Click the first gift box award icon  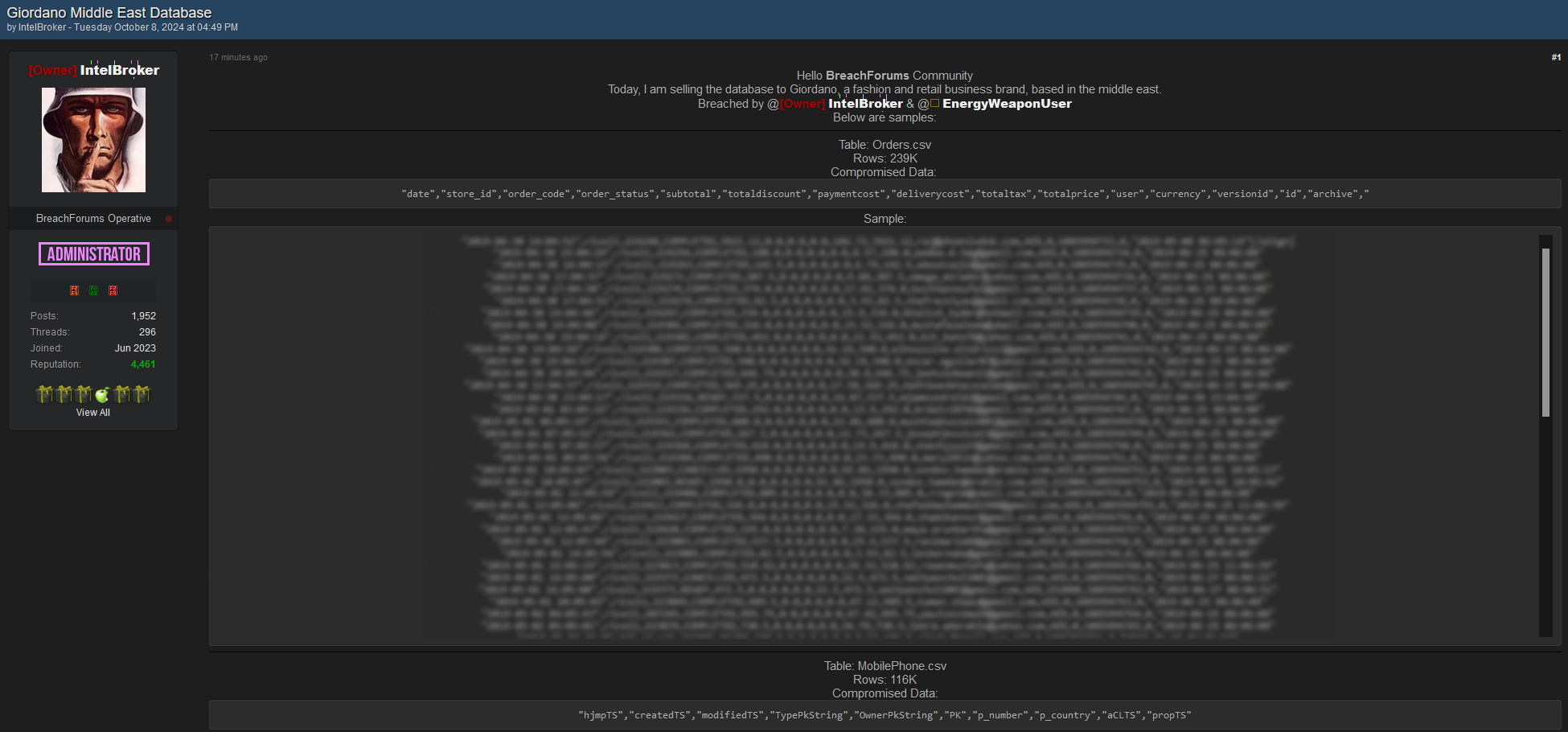pyautogui.click(x=44, y=394)
